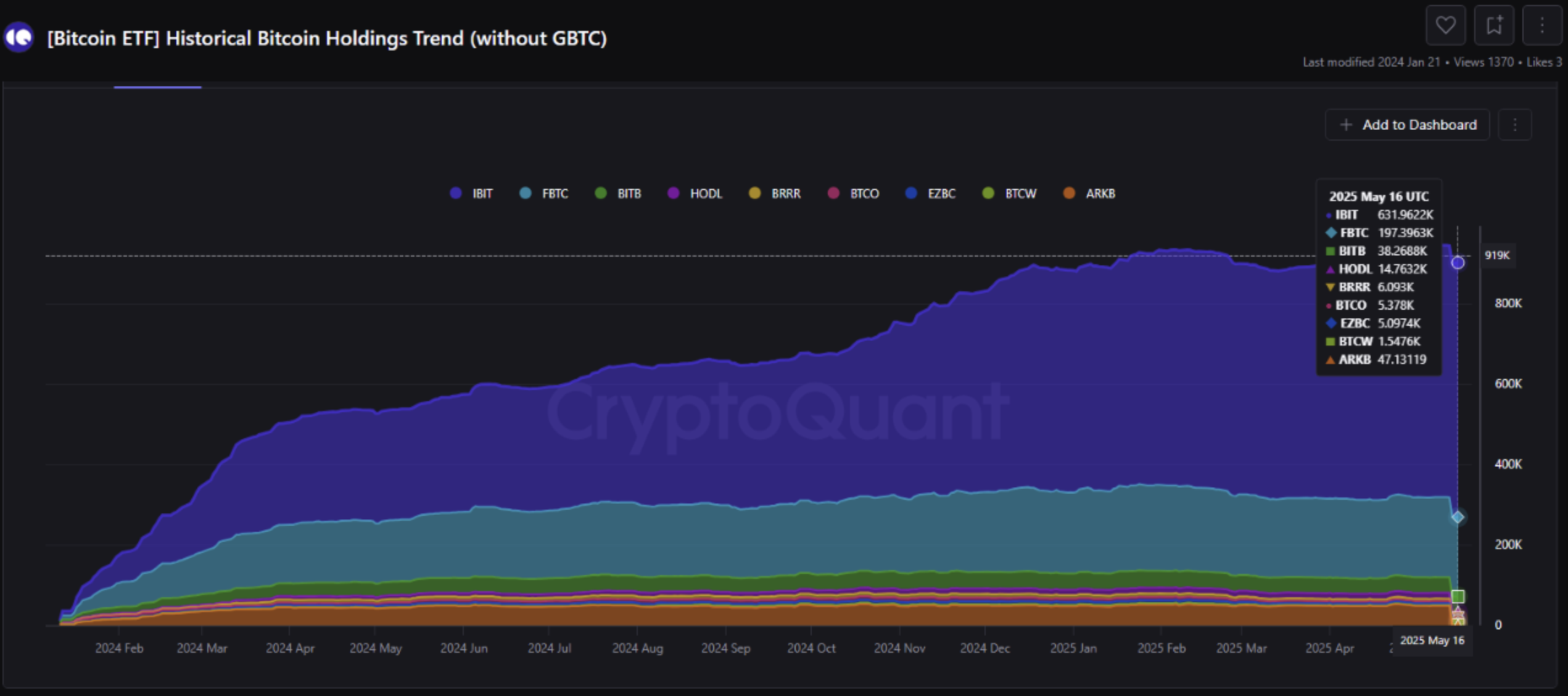Click the BTCW green legend marker

coord(988,193)
